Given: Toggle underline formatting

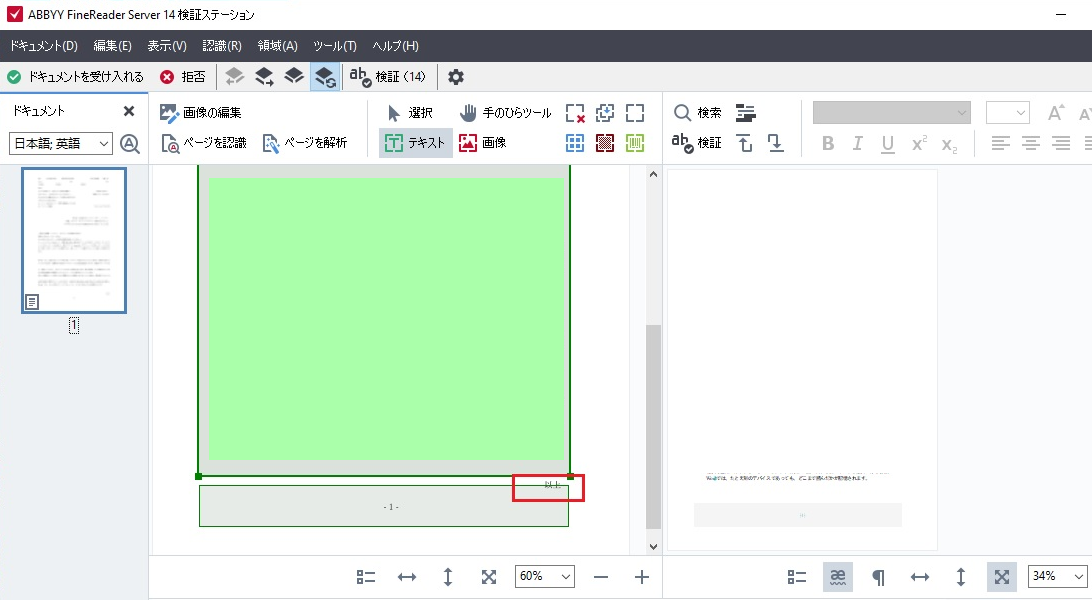Looking at the screenshot, I should tap(887, 143).
